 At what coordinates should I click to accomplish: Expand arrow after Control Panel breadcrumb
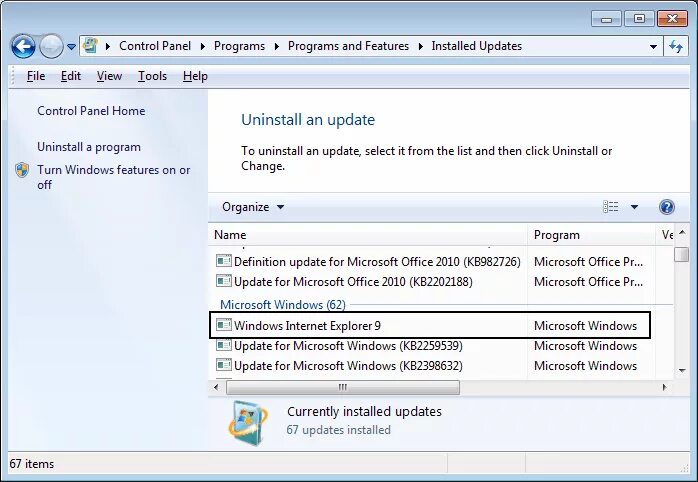pyautogui.click(x=203, y=46)
